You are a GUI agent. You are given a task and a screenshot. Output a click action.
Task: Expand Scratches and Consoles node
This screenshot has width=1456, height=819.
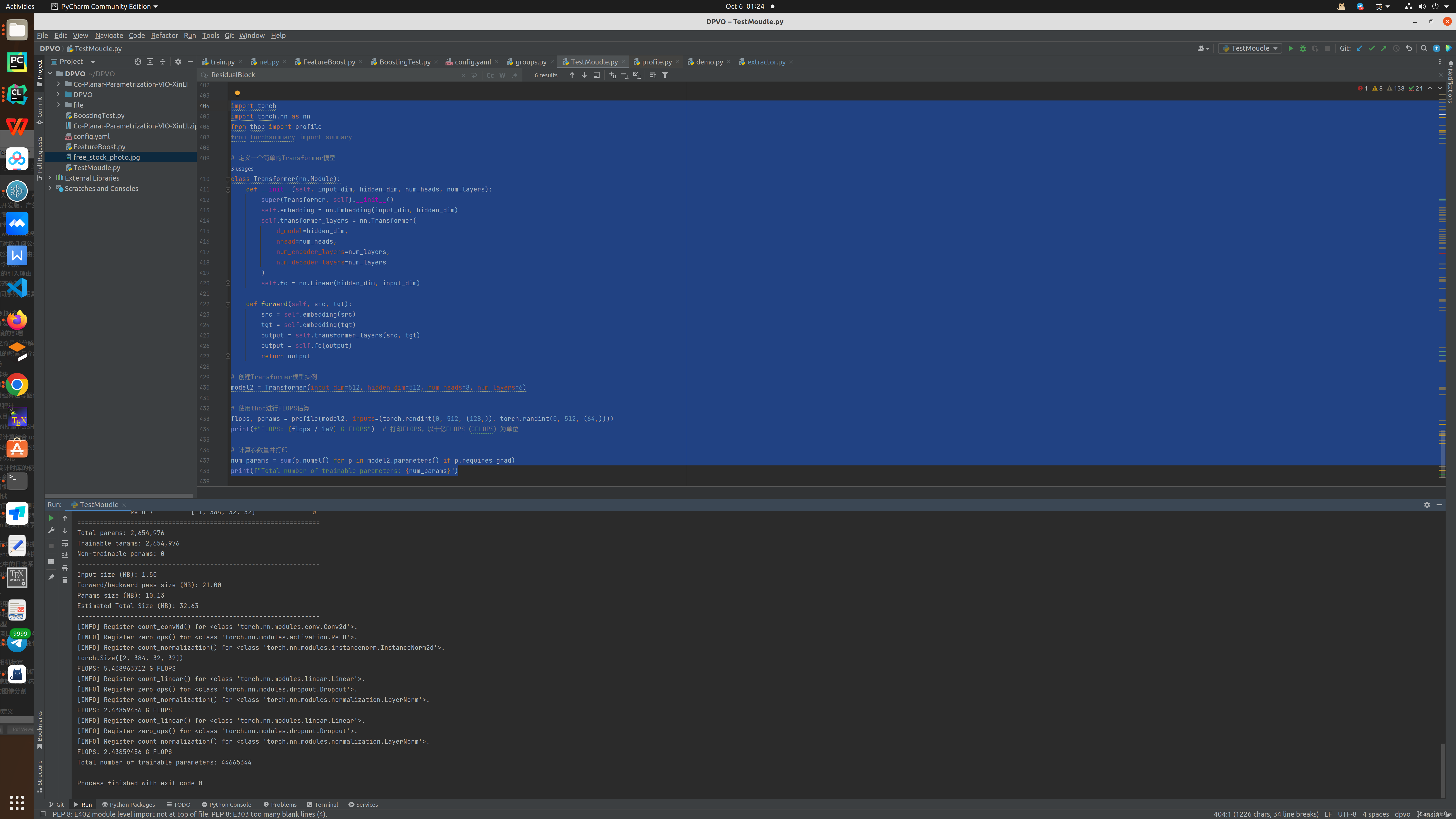pos(50,188)
